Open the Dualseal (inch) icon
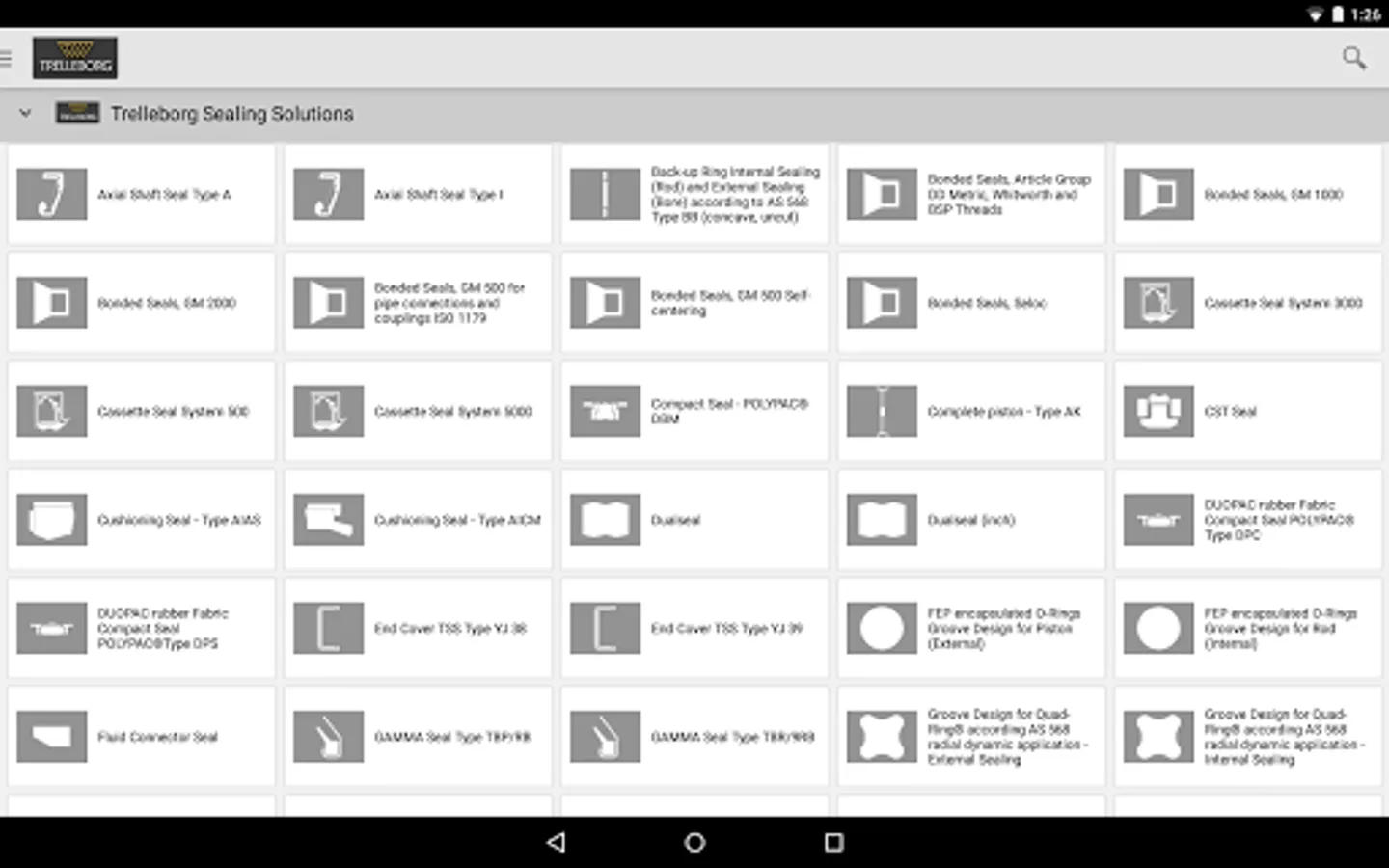The width and height of the screenshot is (1389, 868). coord(883,520)
